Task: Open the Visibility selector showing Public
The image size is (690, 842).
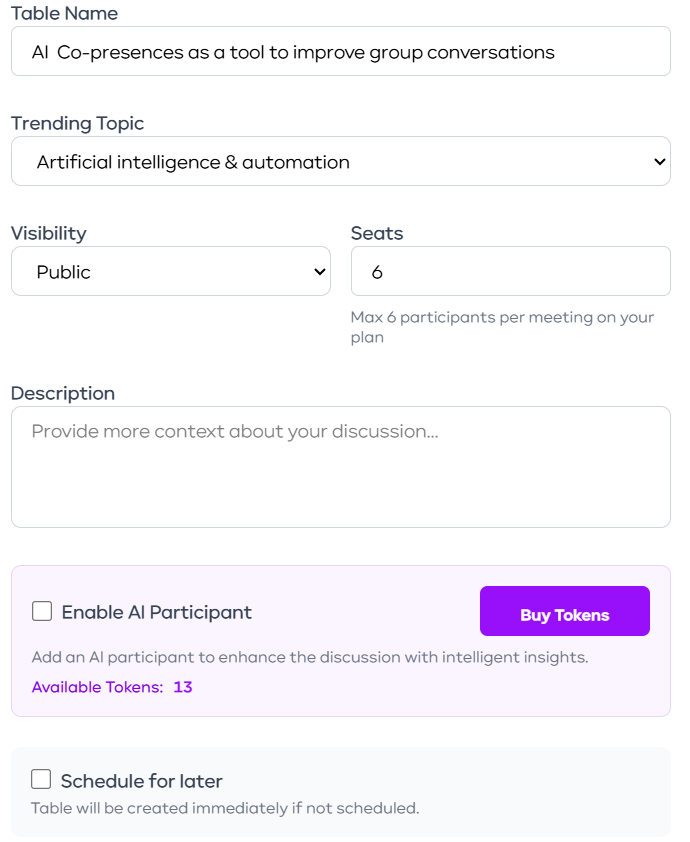Action: (170, 270)
